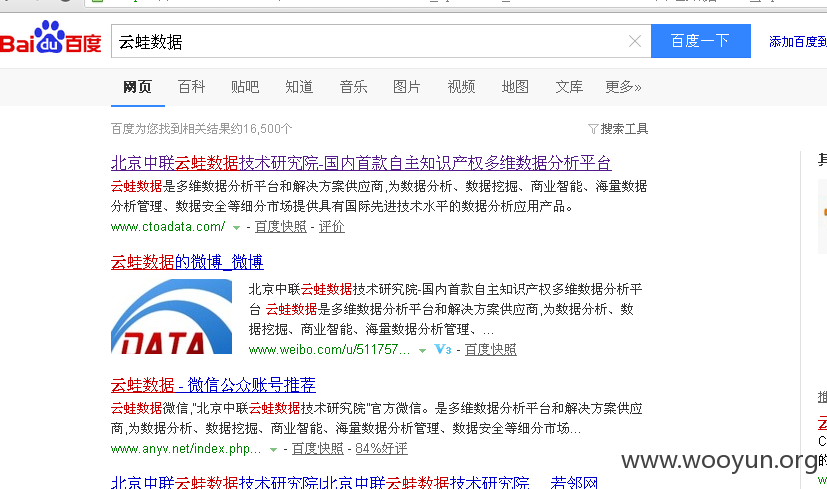Switch to the 视频 tab
This screenshot has height=489, width=827.
coord(461,87)
